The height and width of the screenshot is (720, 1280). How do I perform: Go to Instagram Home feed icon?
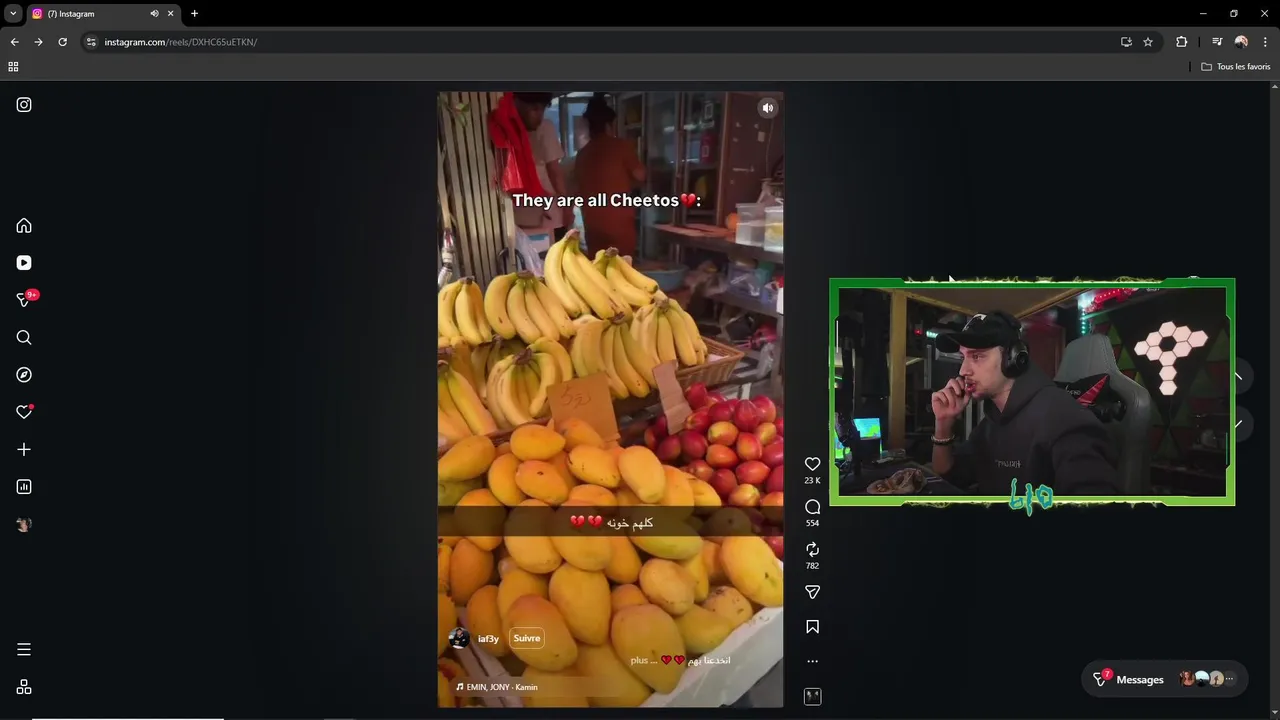[x=24, y=226]
